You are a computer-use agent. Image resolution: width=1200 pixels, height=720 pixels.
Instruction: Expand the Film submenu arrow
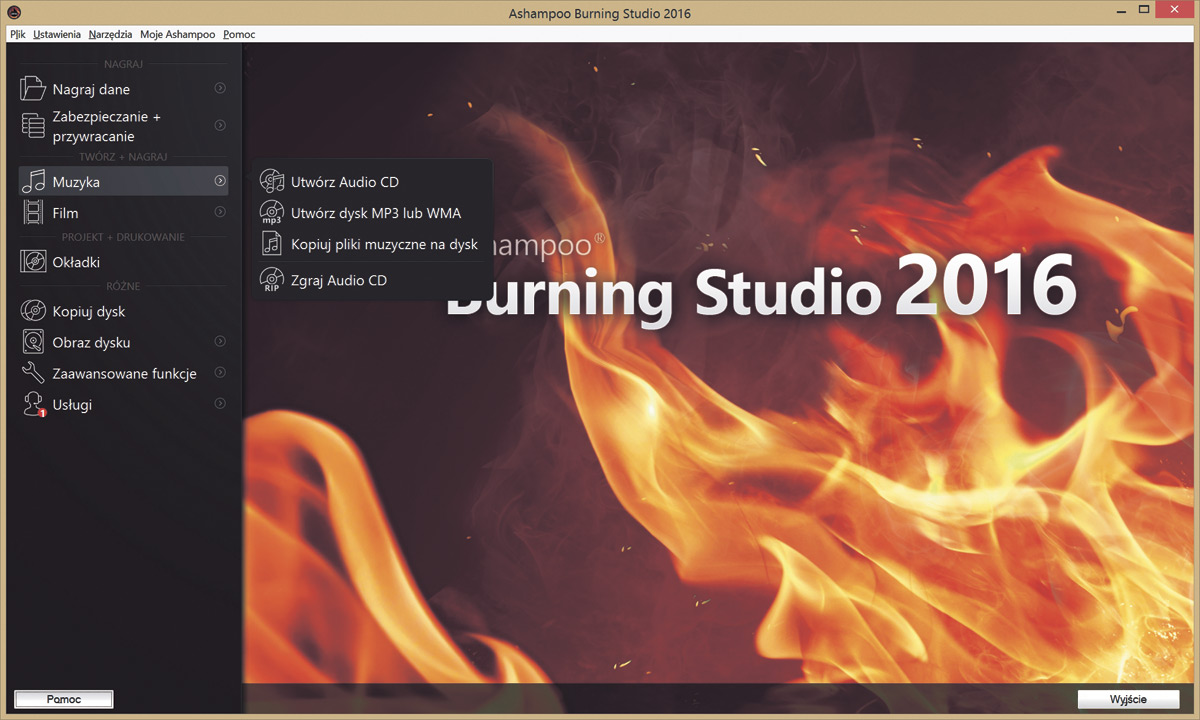pyautogui.click(x=220, y=212)
